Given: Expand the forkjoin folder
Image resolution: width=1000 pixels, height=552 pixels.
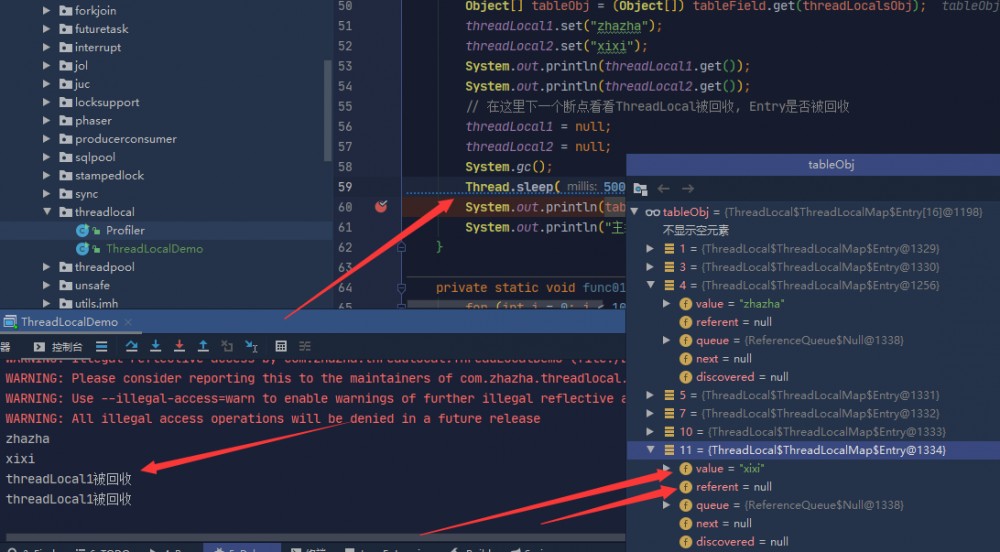Looking at the screenshot, I should [46, 10].
